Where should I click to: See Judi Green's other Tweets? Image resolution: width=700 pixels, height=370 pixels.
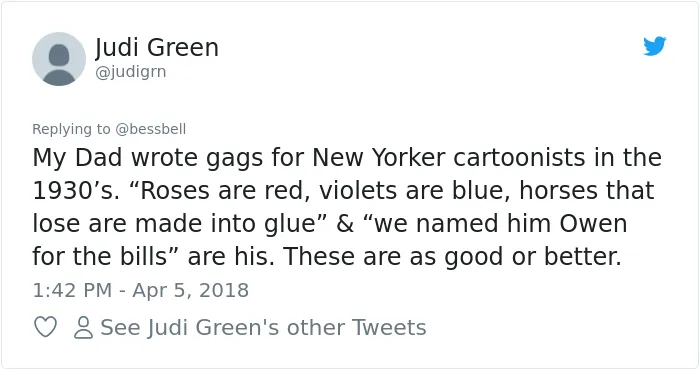(x=263, y=327)
